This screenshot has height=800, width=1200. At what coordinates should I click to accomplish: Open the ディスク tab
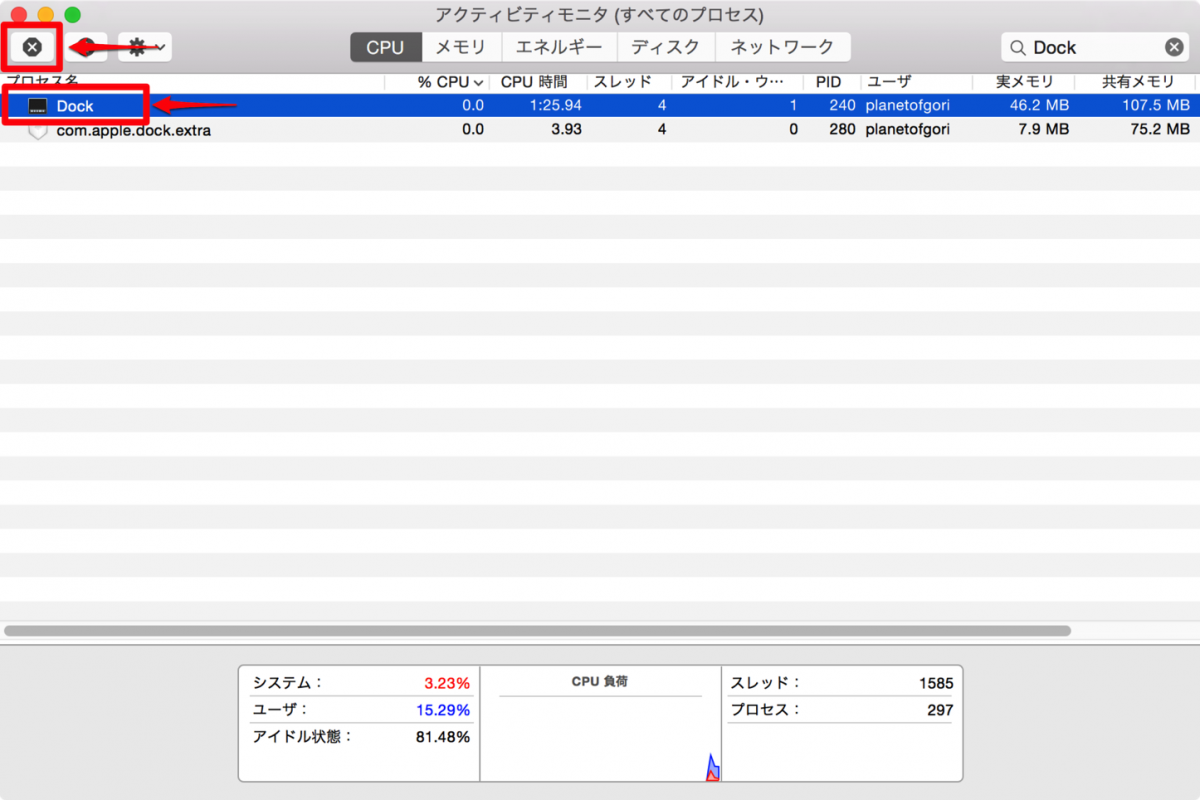[x=666, y=47]
